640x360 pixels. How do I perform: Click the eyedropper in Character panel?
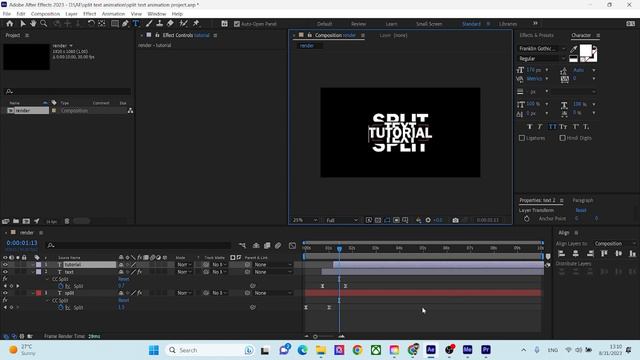(x=573, y=49)
